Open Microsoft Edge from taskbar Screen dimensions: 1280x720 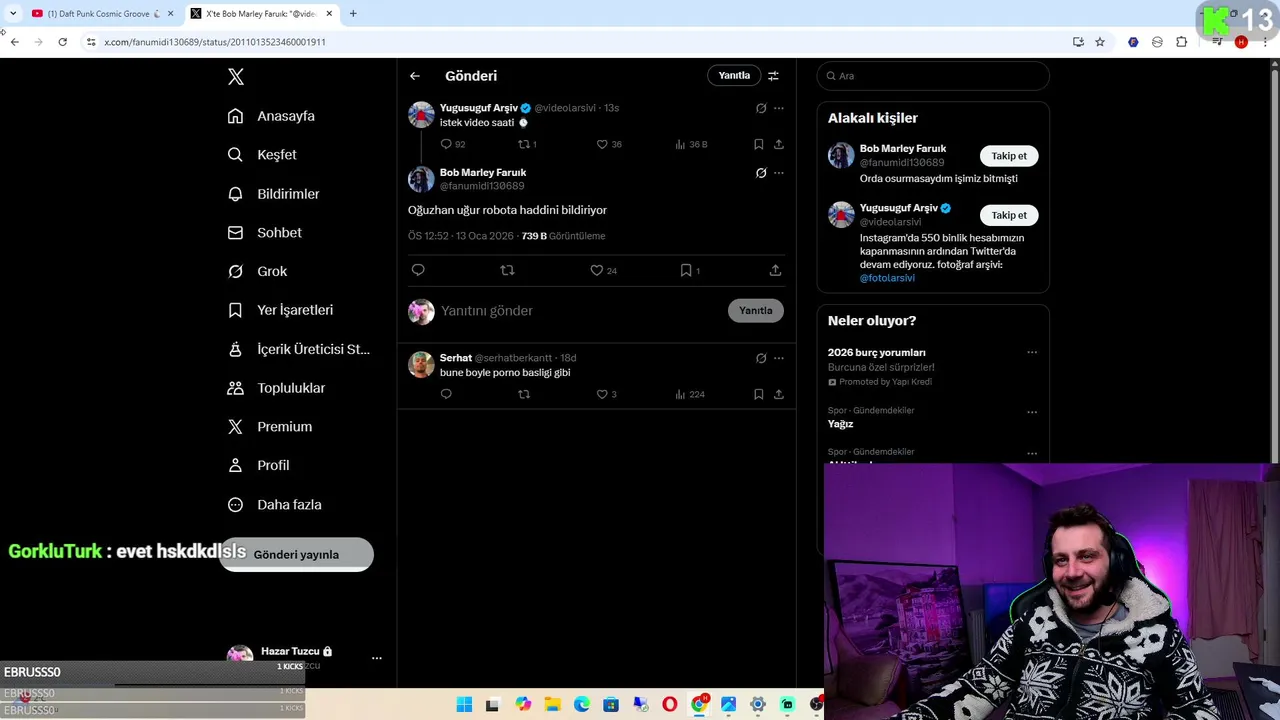[x=582, y=705]
